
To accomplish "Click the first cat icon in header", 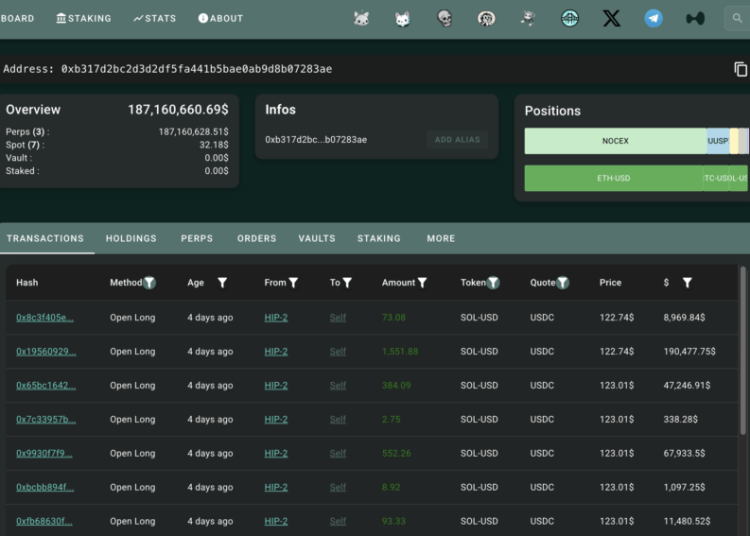I will point(362,18).
